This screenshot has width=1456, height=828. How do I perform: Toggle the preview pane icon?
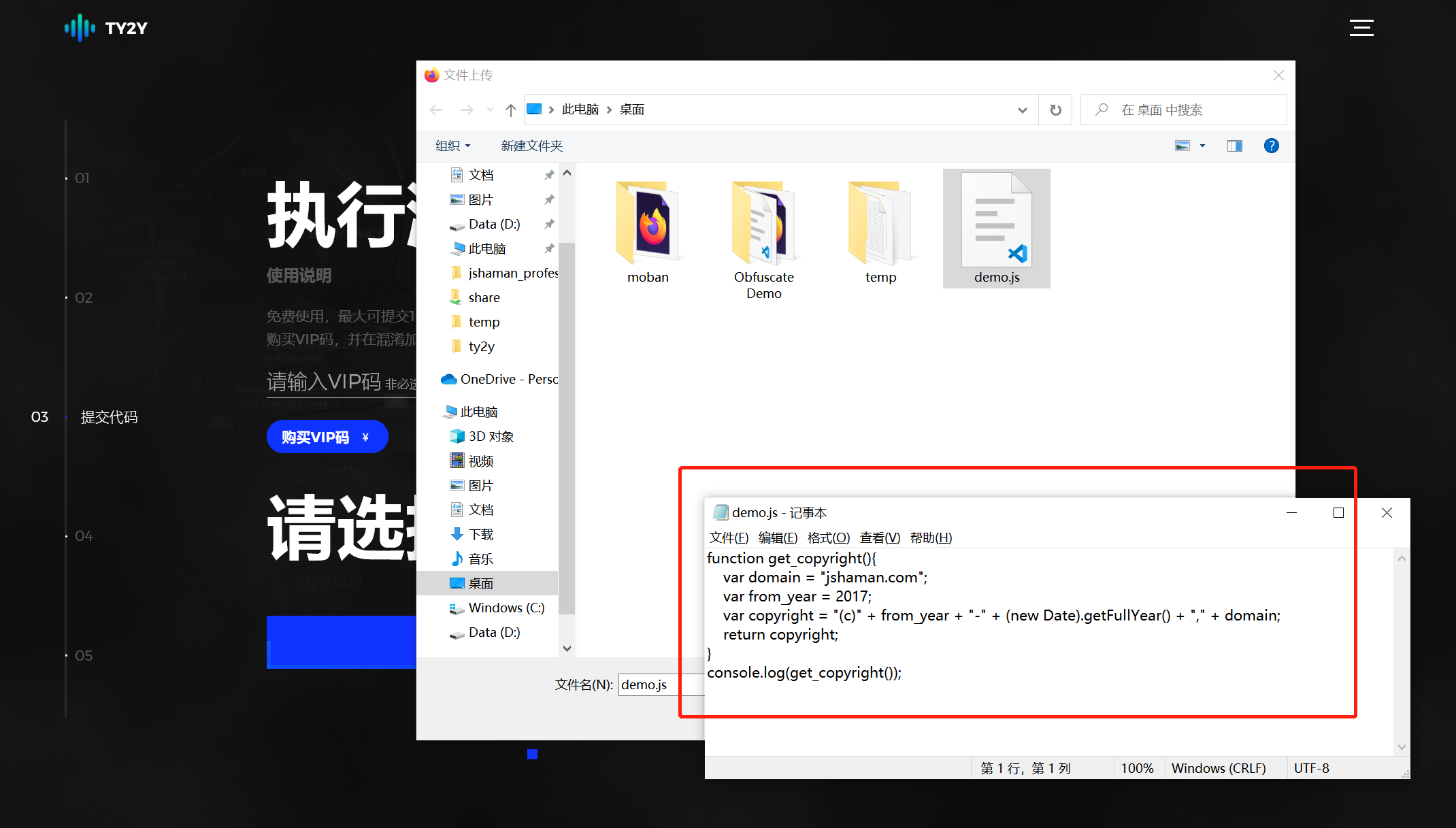coord(1234,146)
